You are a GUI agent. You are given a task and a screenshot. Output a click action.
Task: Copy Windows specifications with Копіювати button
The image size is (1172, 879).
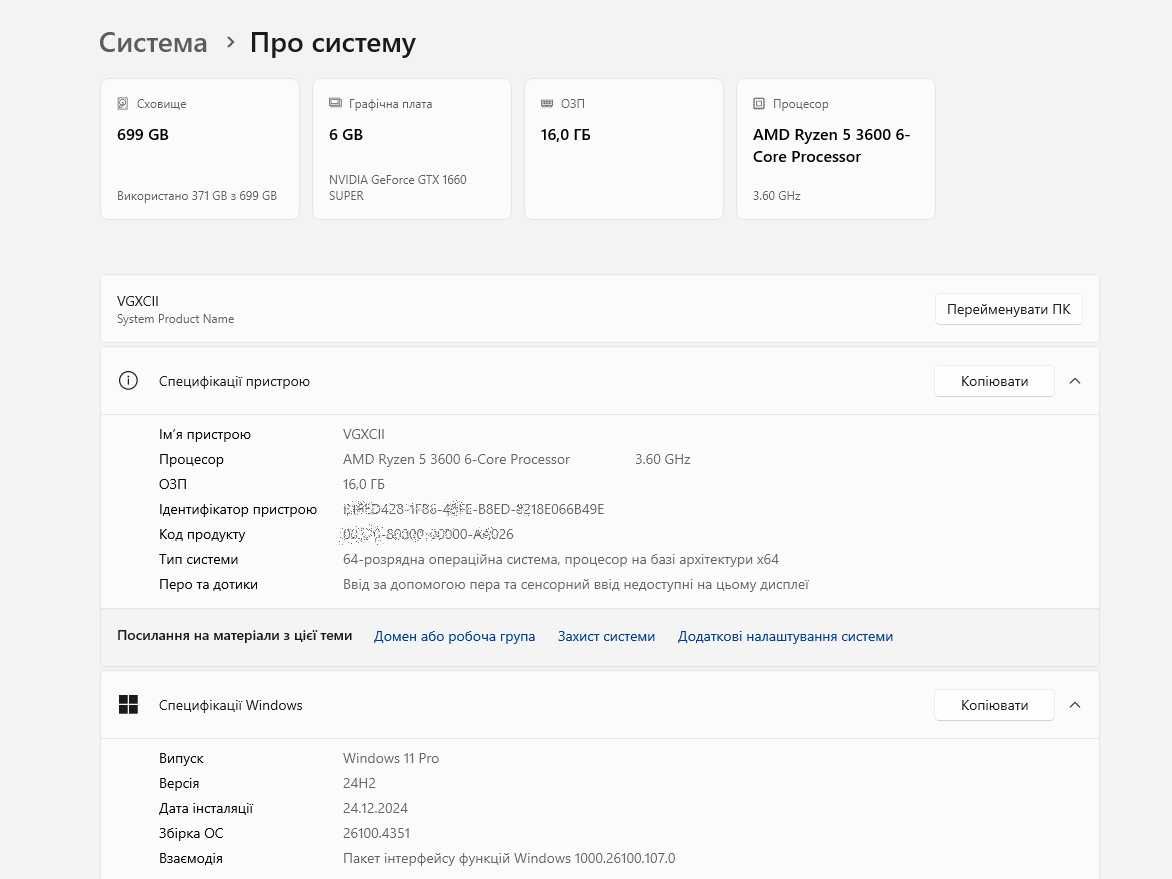(994, 705)
